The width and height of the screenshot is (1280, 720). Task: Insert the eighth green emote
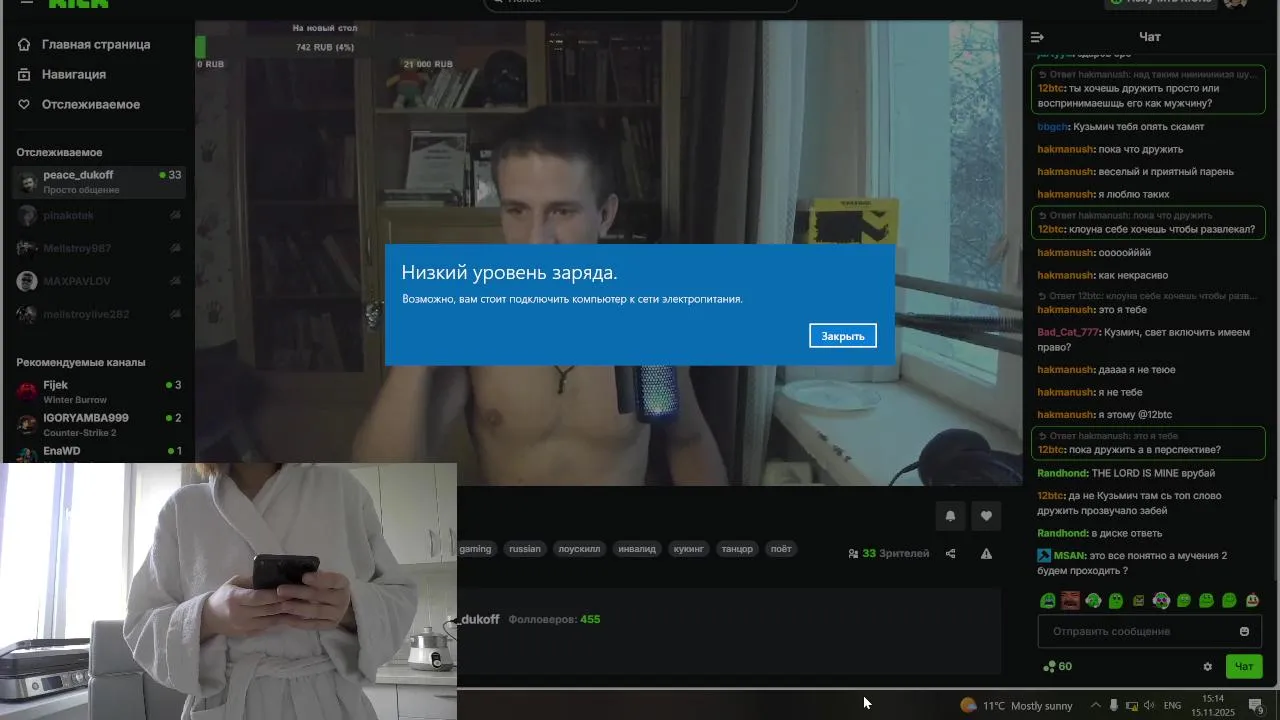click(x=1206, y=601)
